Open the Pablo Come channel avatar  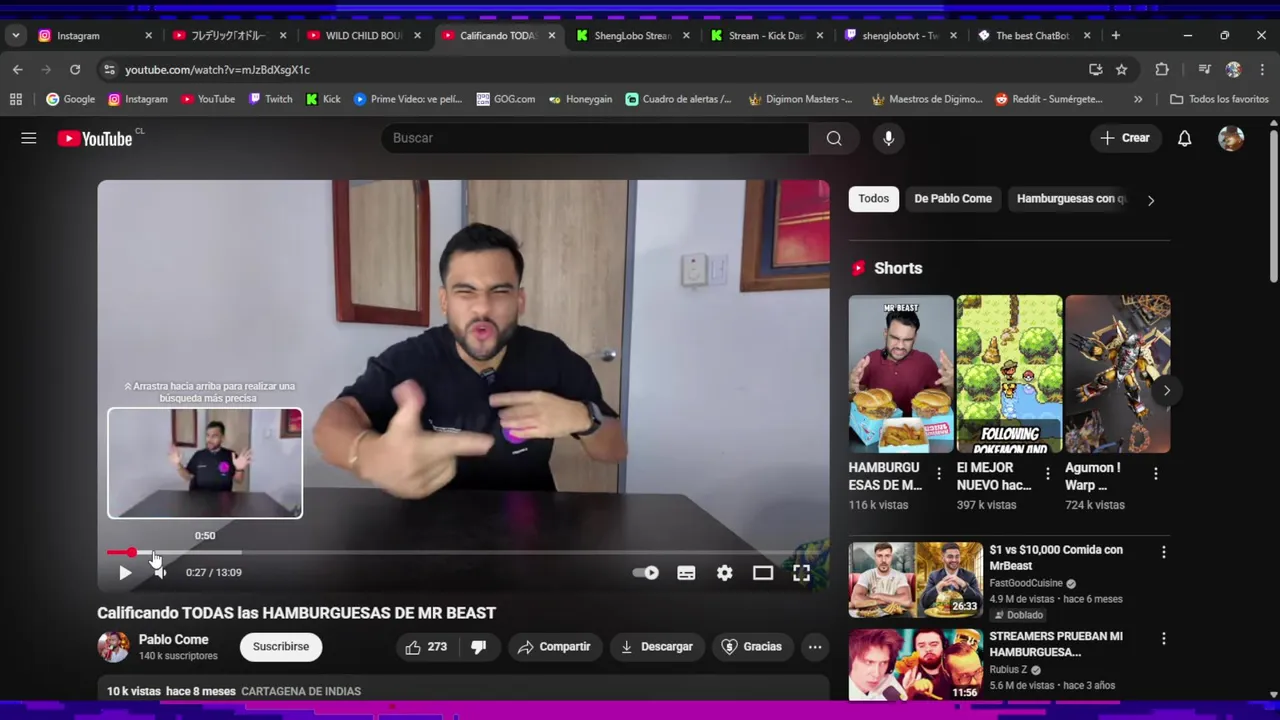[113, 647]
